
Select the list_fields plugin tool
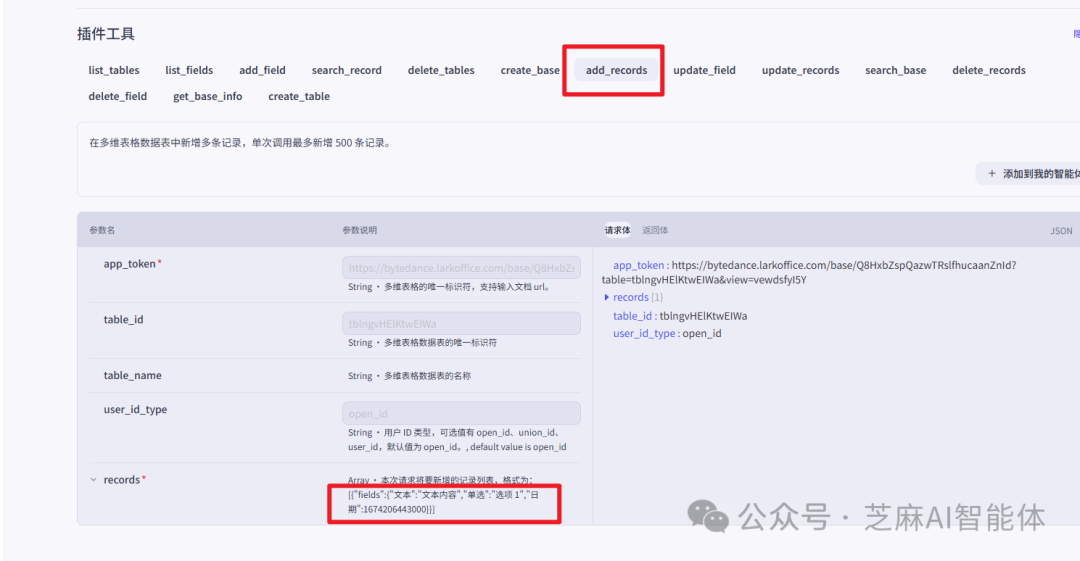pos(189,70)
